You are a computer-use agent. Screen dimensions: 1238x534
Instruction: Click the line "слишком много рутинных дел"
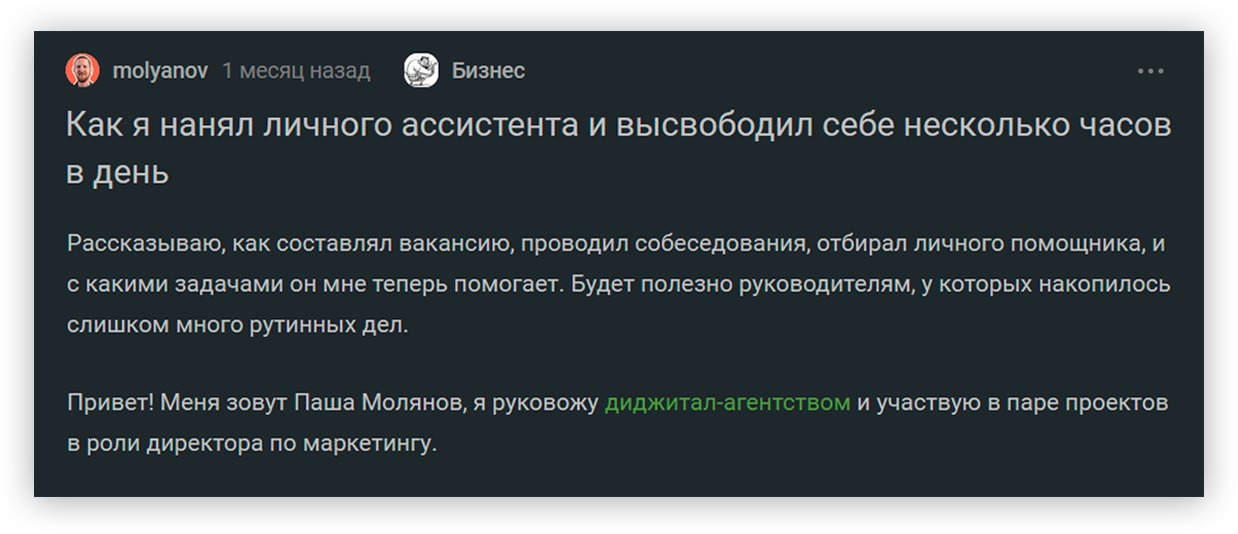(237, 326)
